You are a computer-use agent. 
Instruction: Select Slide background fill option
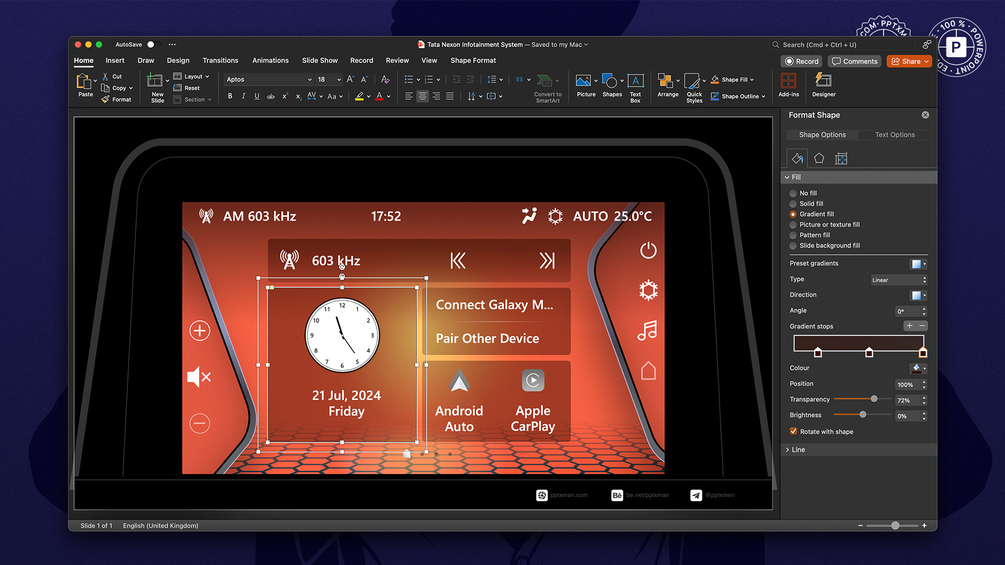(793, 245)
